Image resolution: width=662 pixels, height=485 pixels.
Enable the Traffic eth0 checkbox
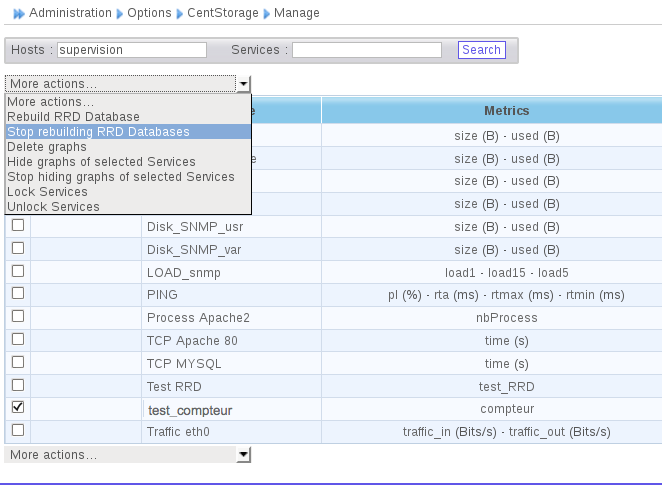click(x=18, y=431)
